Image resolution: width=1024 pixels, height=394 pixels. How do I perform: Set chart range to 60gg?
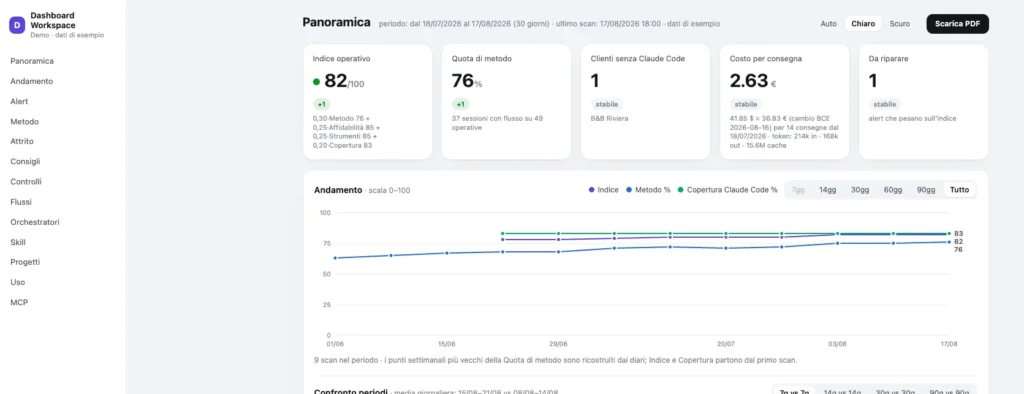(893, 190)
